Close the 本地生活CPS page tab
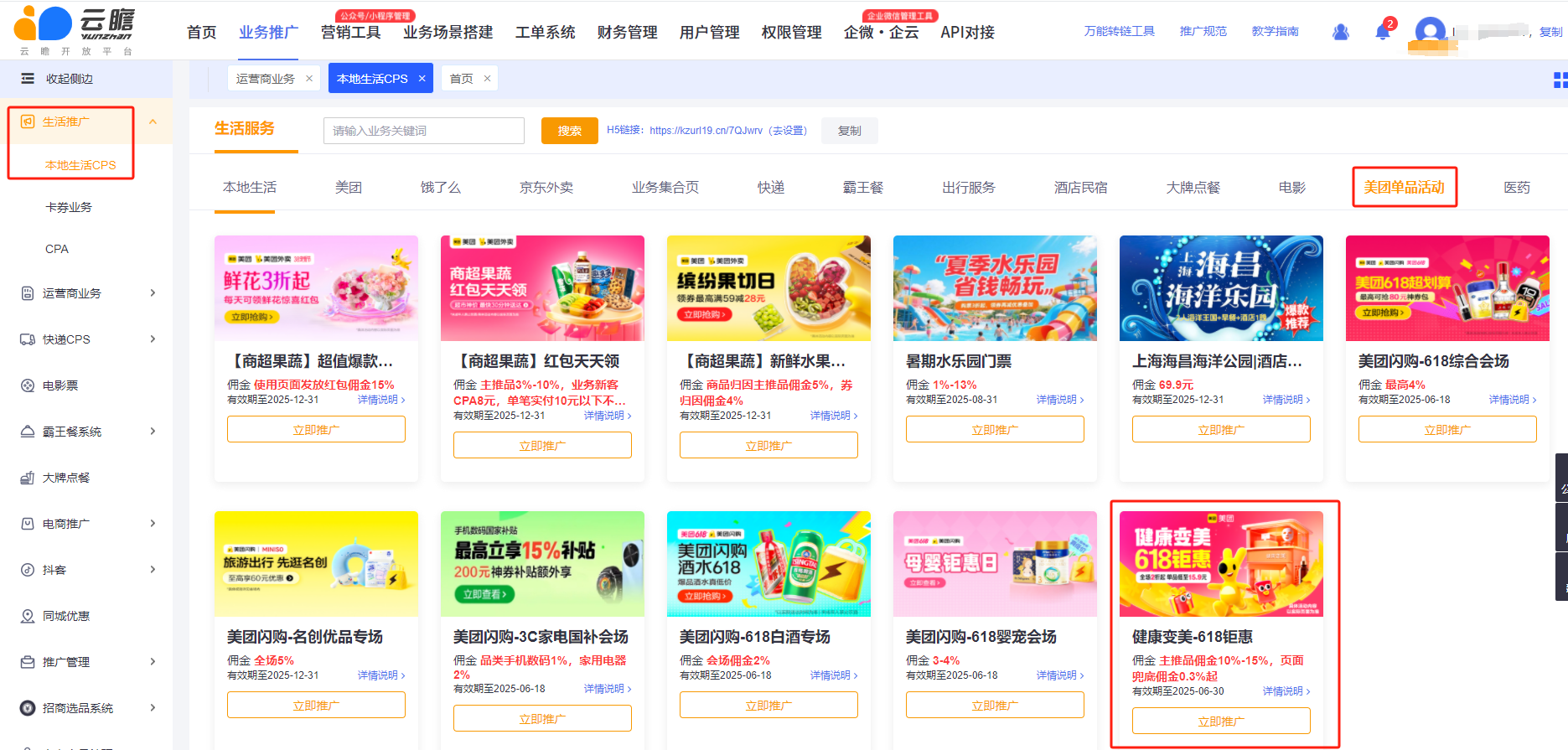Screen dimensions: 1568x750 click(422, 78)
